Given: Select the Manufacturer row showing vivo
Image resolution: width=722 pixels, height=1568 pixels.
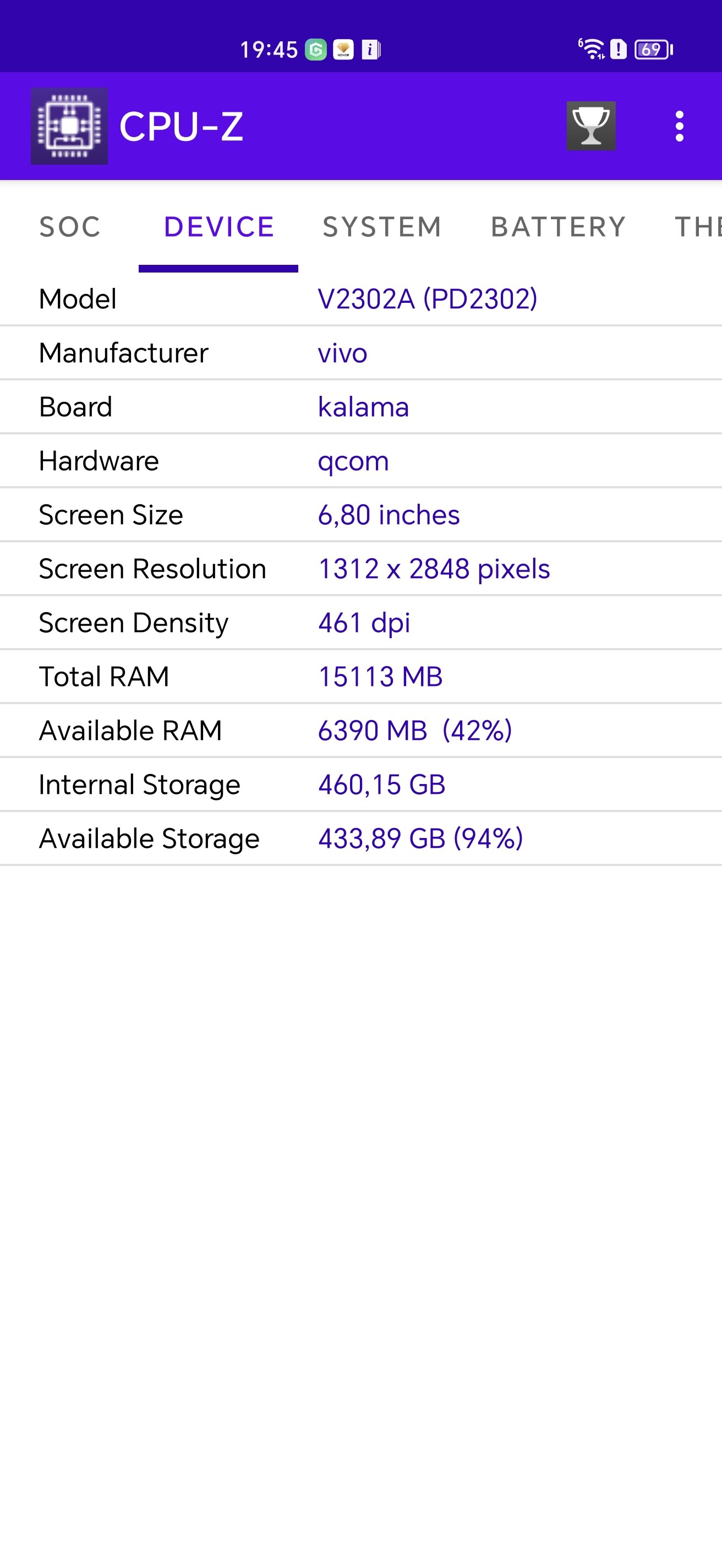Looking at the screenshot, I should [x=360, y=353].
